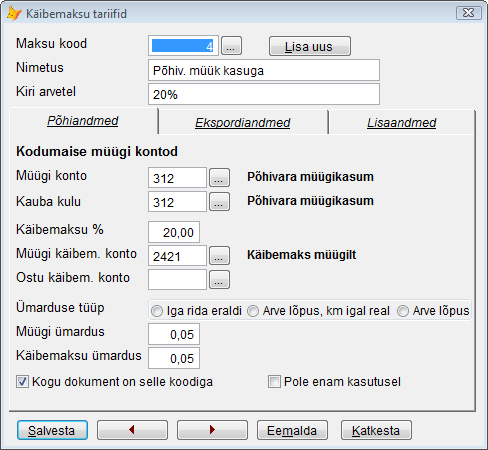Switch to the Ekspordiandmed tab
Image resolution: width=488 pixels, height=450 pixels.
(243, 122)
